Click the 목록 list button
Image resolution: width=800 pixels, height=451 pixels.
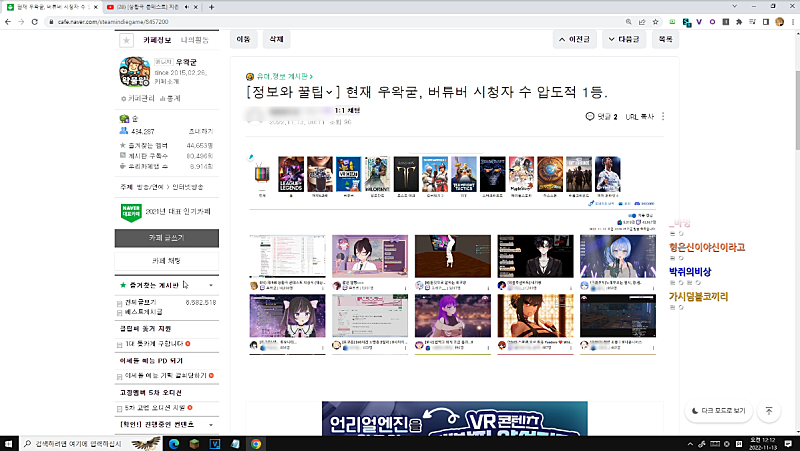pos(665,40)
